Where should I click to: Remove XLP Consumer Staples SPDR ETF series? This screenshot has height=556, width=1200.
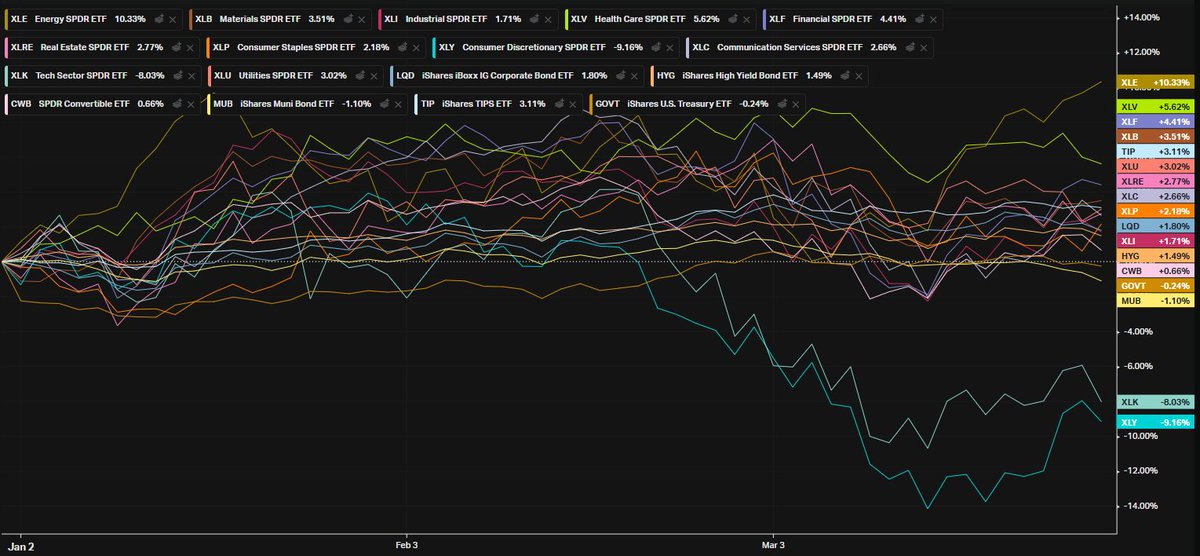[x=416, y=47]
